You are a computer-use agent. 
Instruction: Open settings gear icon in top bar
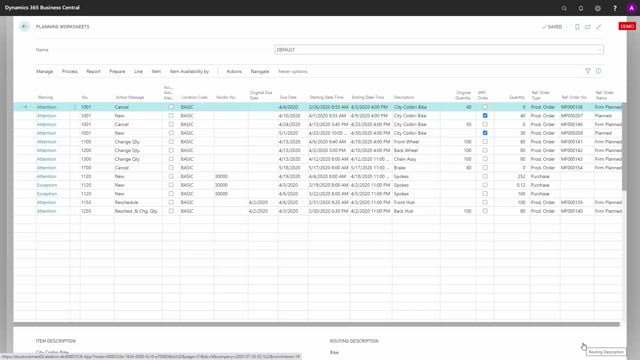pos(598,8)
